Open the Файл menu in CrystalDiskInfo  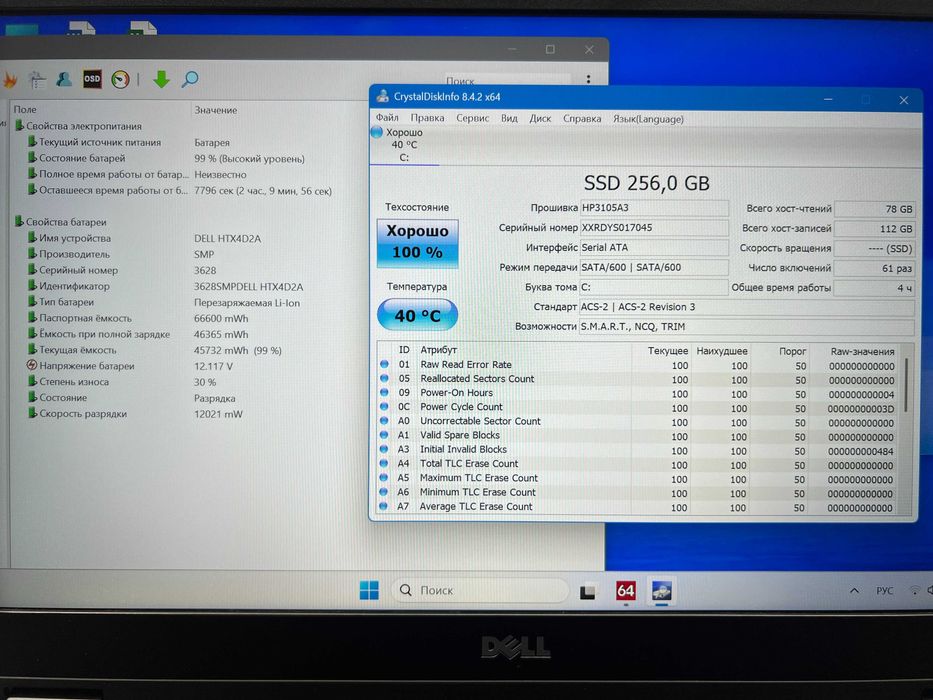[387, 118]
